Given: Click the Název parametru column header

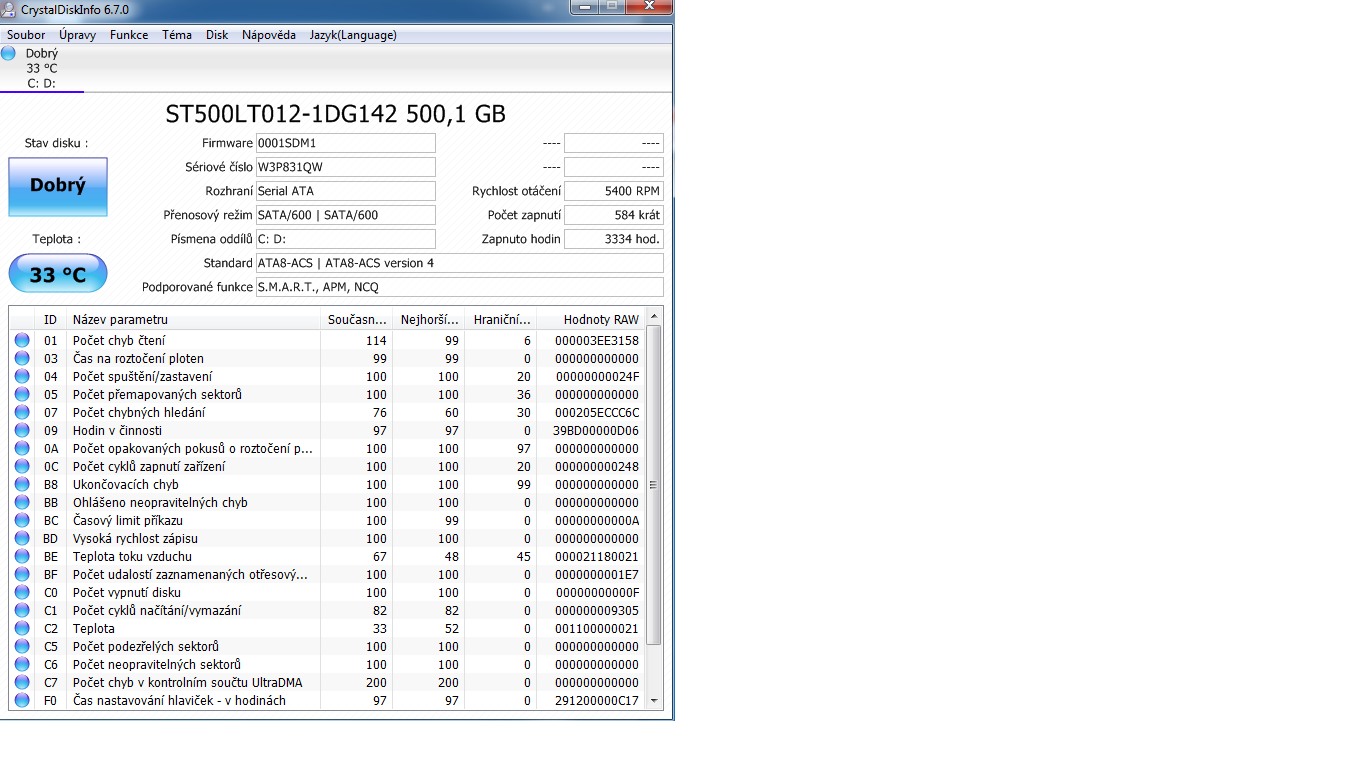Looking at the screenshot, I should pos(194,320).
